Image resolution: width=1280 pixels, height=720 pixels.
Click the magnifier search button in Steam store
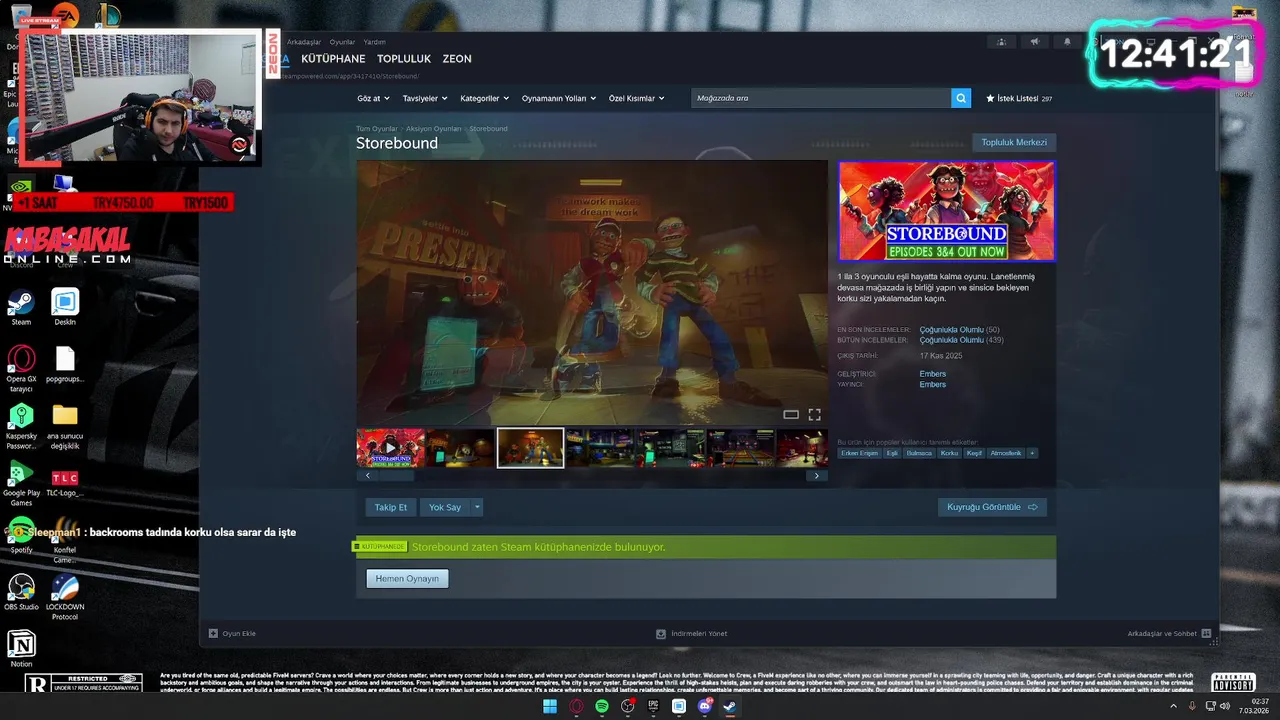click(x=961, y=98)
